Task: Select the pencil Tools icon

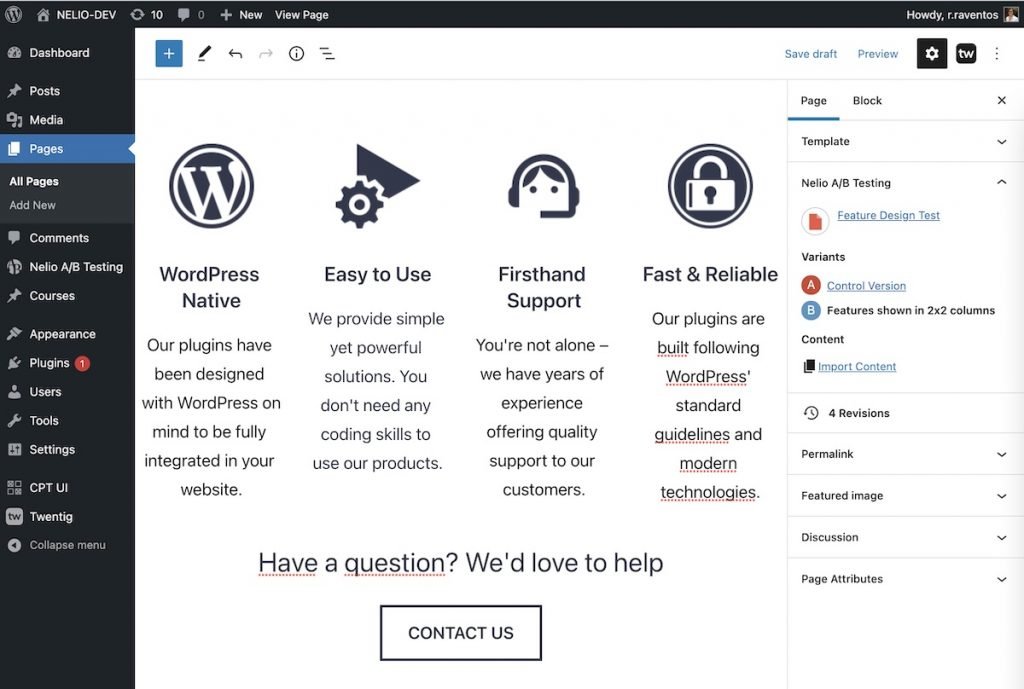Action: [x=204, y=54]
